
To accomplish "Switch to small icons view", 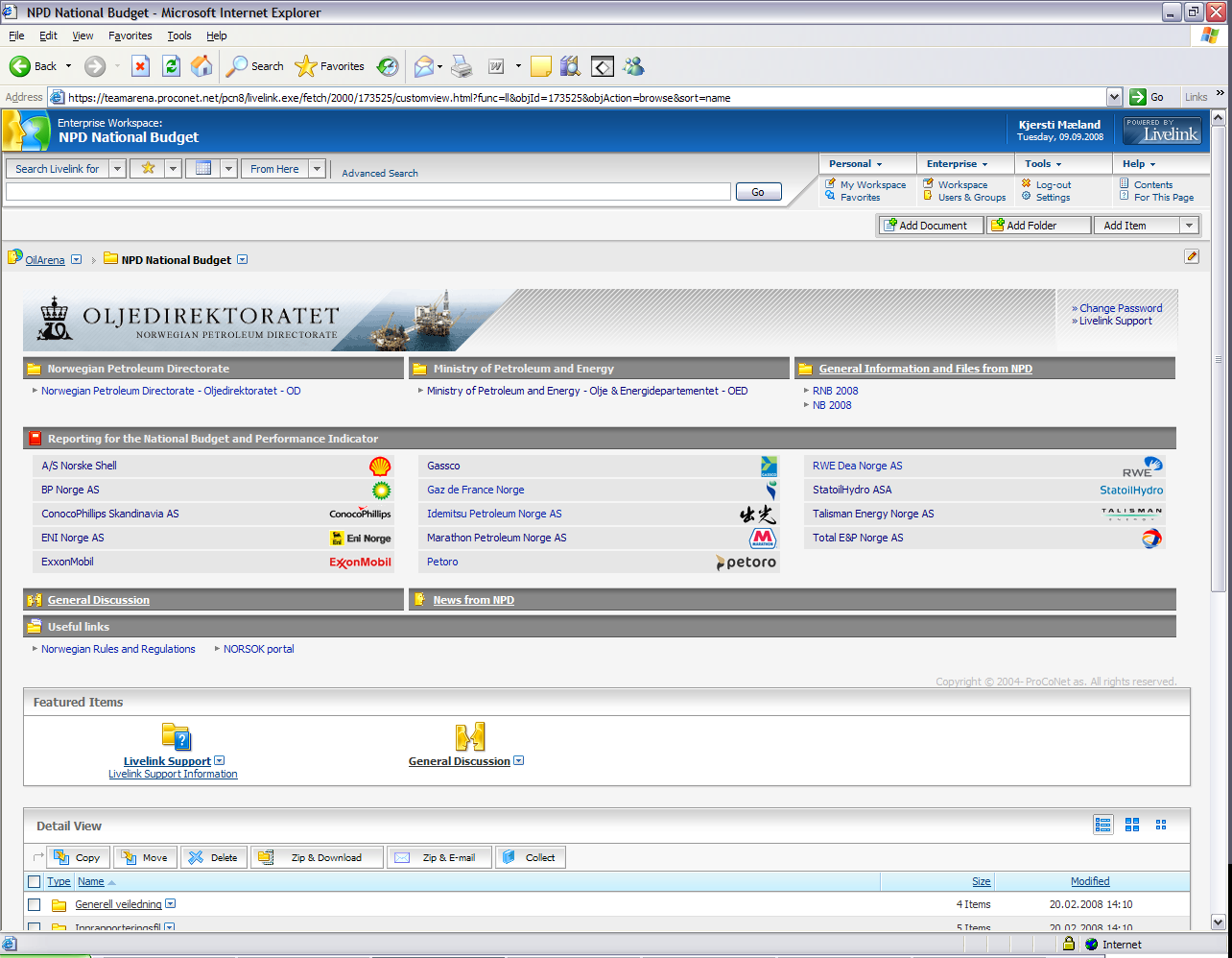I will click(x=1161, y=825).
